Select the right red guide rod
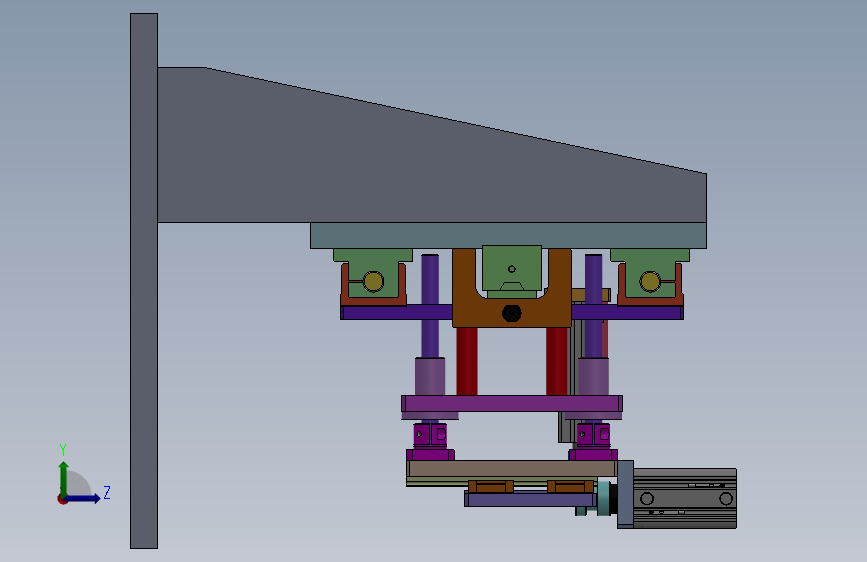Viewport: 867px width, 562px height. [x=556, y=361]
